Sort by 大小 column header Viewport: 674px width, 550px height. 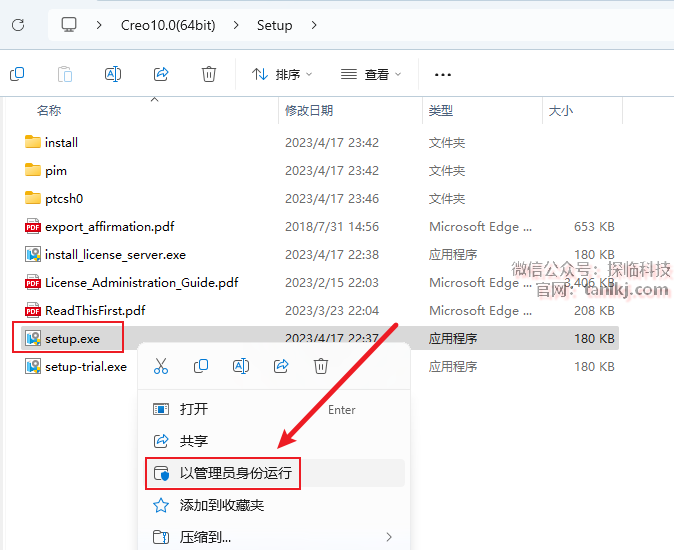tap(561, 110)
